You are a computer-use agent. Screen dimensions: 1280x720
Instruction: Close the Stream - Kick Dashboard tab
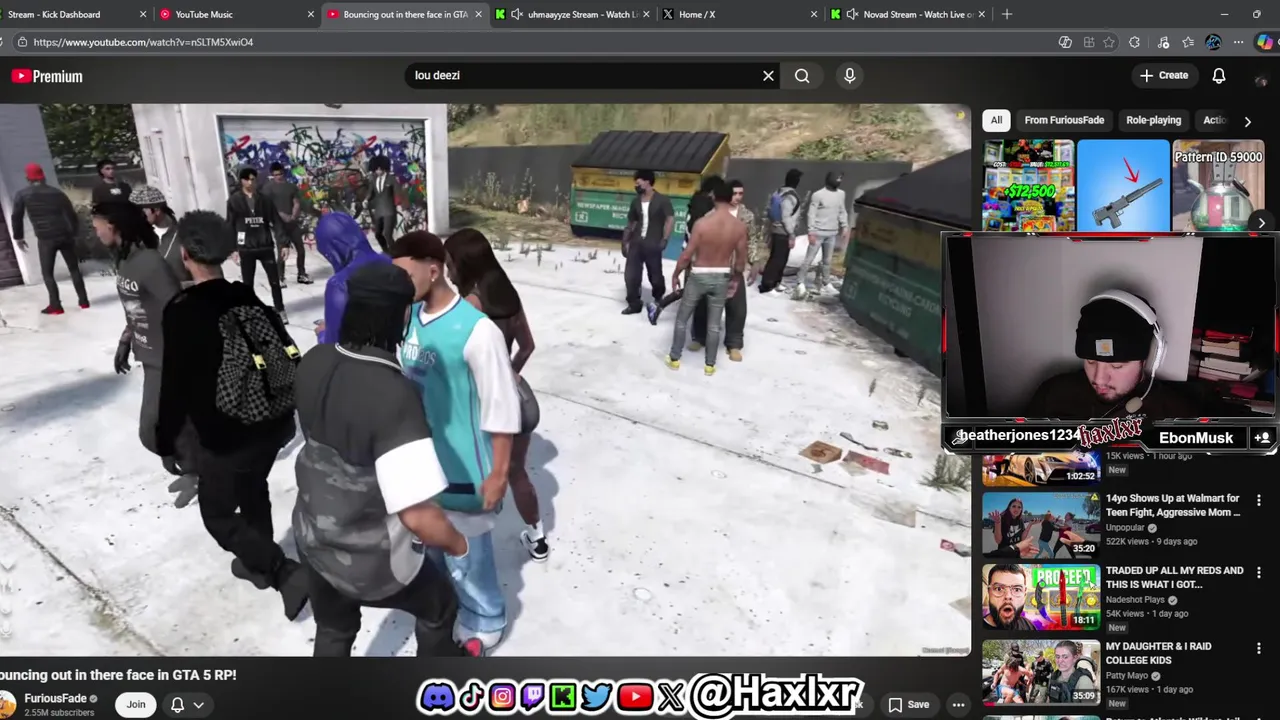click(x=143, y=14)
